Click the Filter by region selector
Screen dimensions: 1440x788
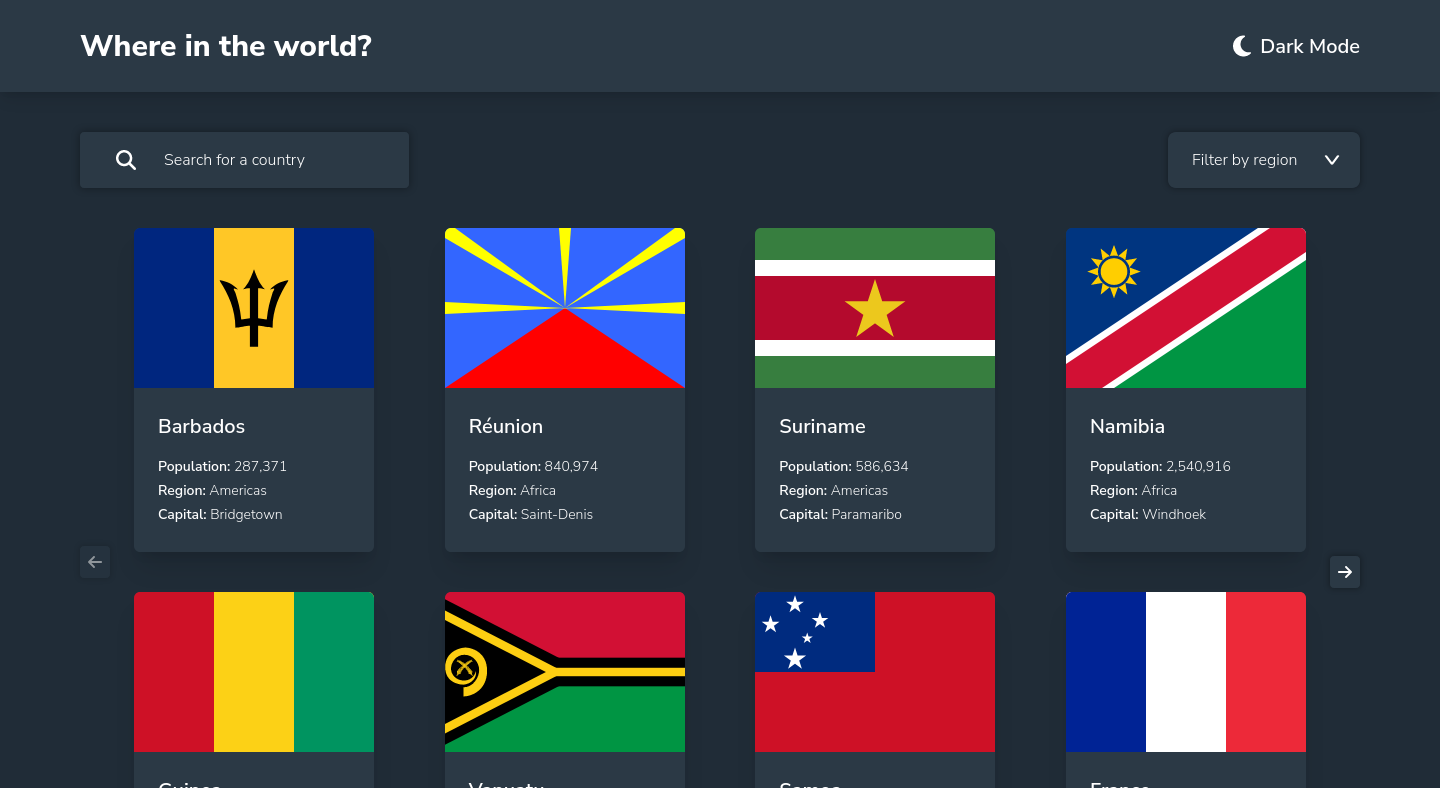[x=1263, y=159]
